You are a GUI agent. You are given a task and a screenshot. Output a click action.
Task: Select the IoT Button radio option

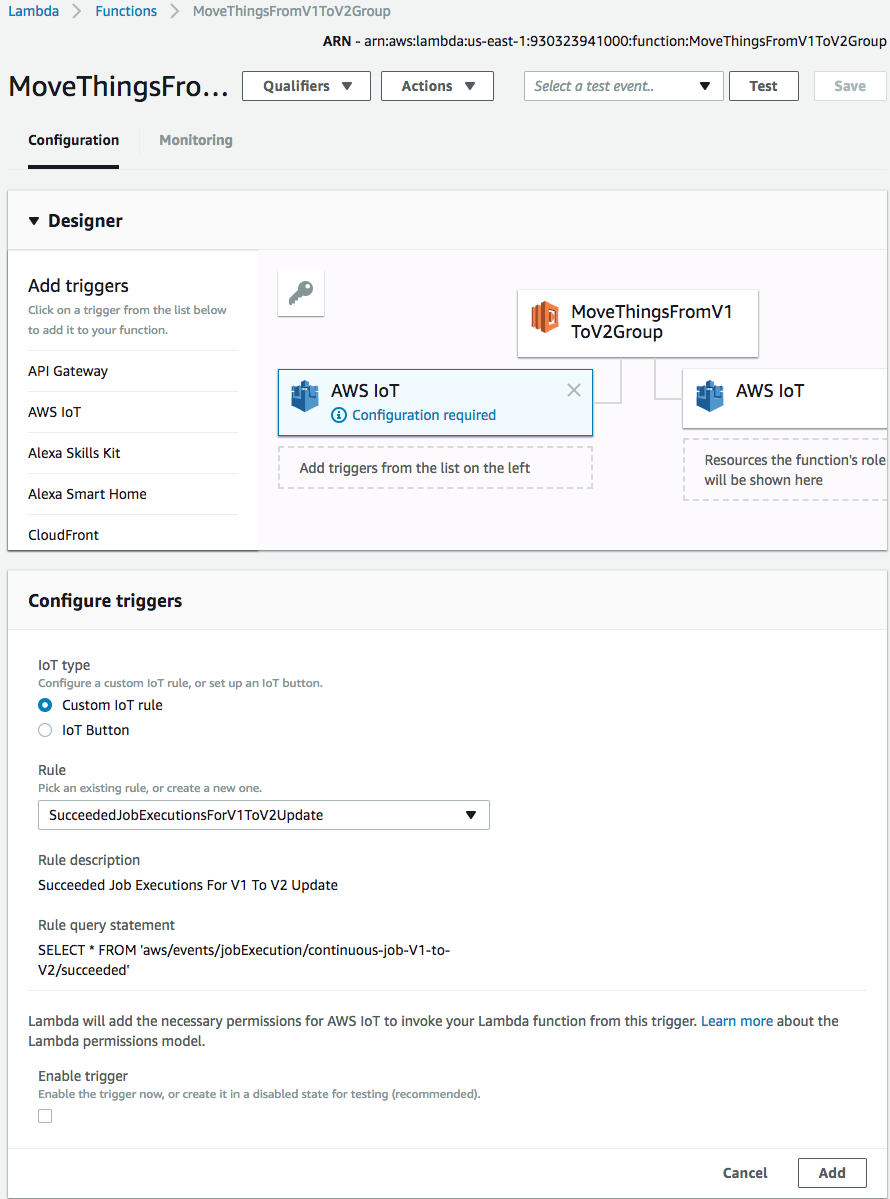point(45,730)
